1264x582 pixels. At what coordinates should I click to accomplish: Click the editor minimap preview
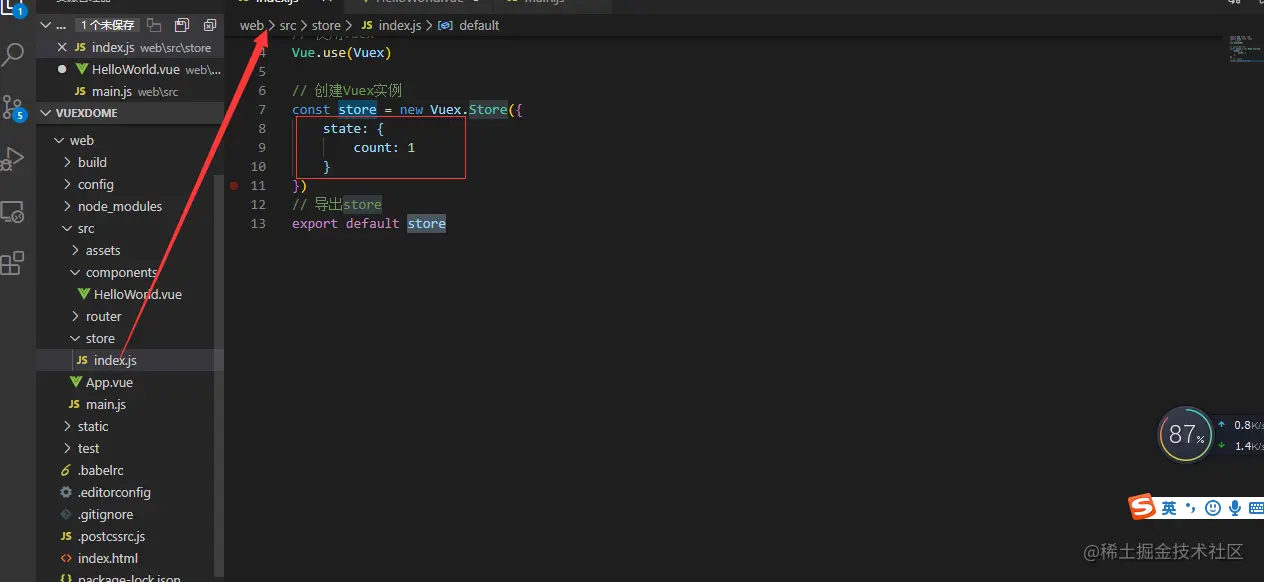[x=1244, y=48]
